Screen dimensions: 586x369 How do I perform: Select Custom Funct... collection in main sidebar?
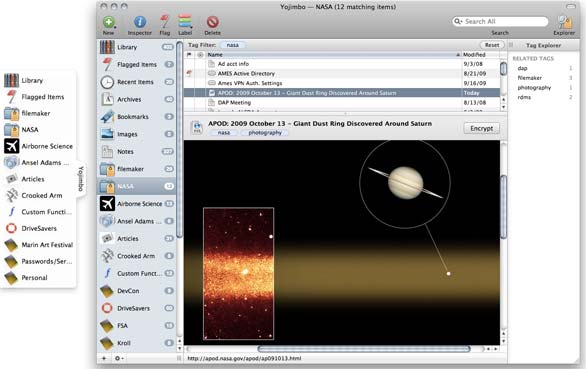pos(137,273)
